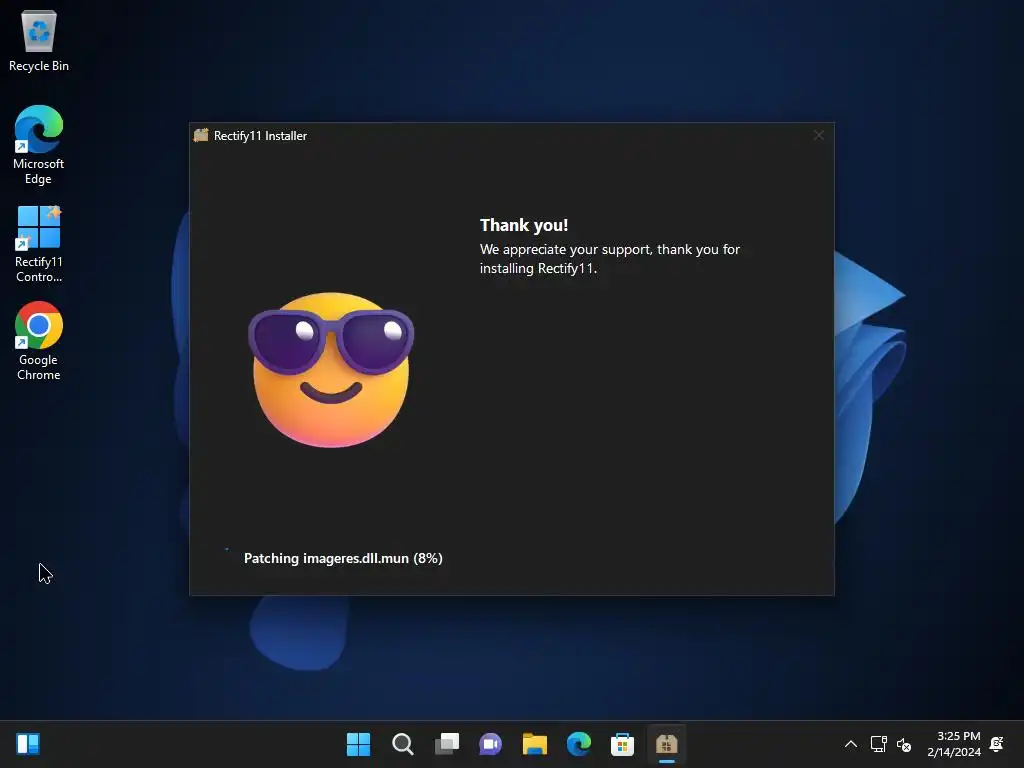Click the 'Thank you!' heading
Viewport: 1024px width, 768px height.
tap(524, 225)
